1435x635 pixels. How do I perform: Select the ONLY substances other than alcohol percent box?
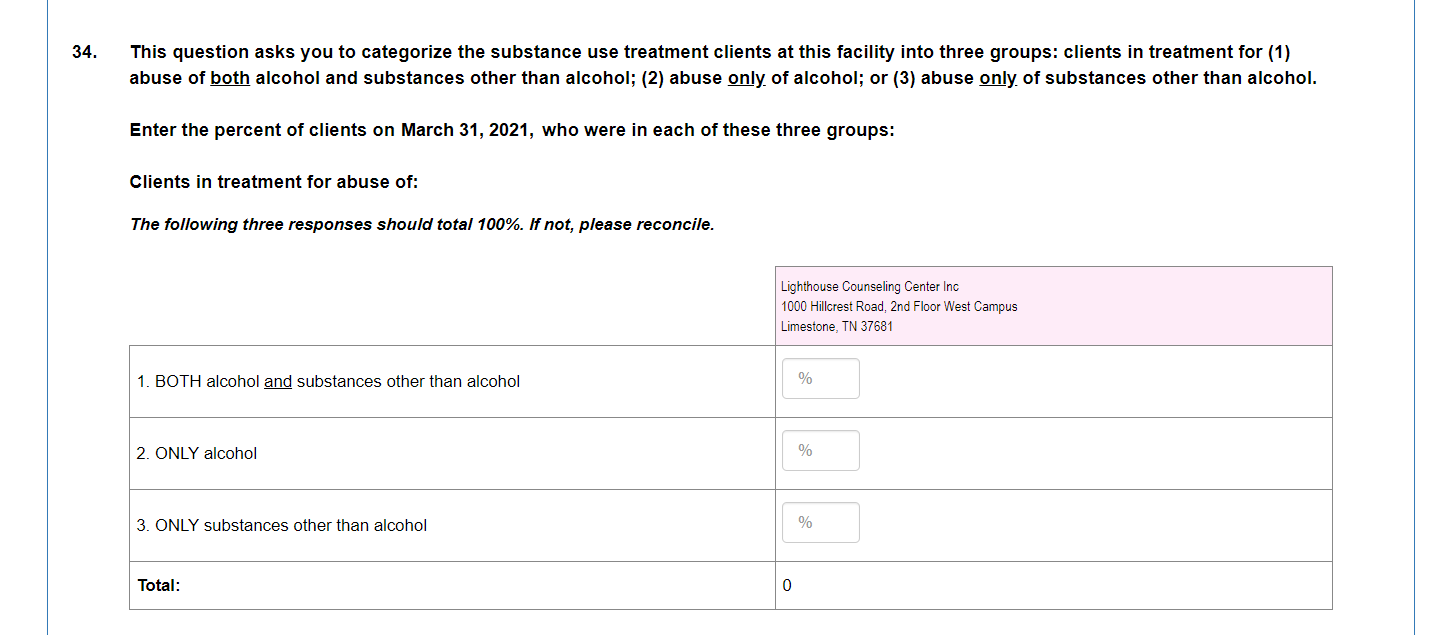[x=820, y=523]
